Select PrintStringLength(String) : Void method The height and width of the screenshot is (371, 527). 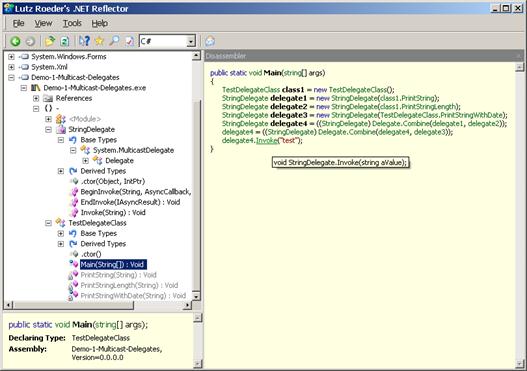pos(129,285)
